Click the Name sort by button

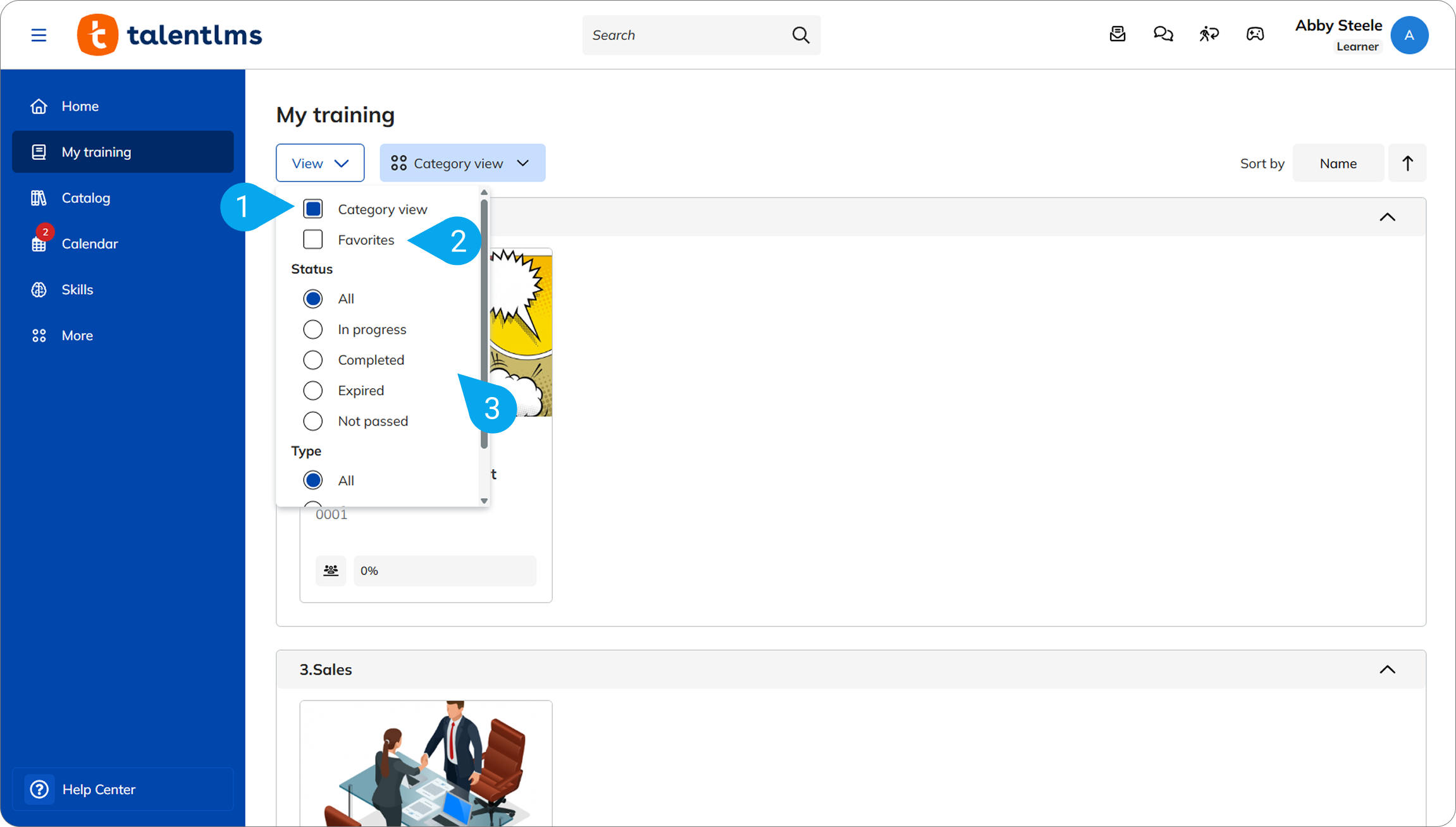pos(1338,163)
